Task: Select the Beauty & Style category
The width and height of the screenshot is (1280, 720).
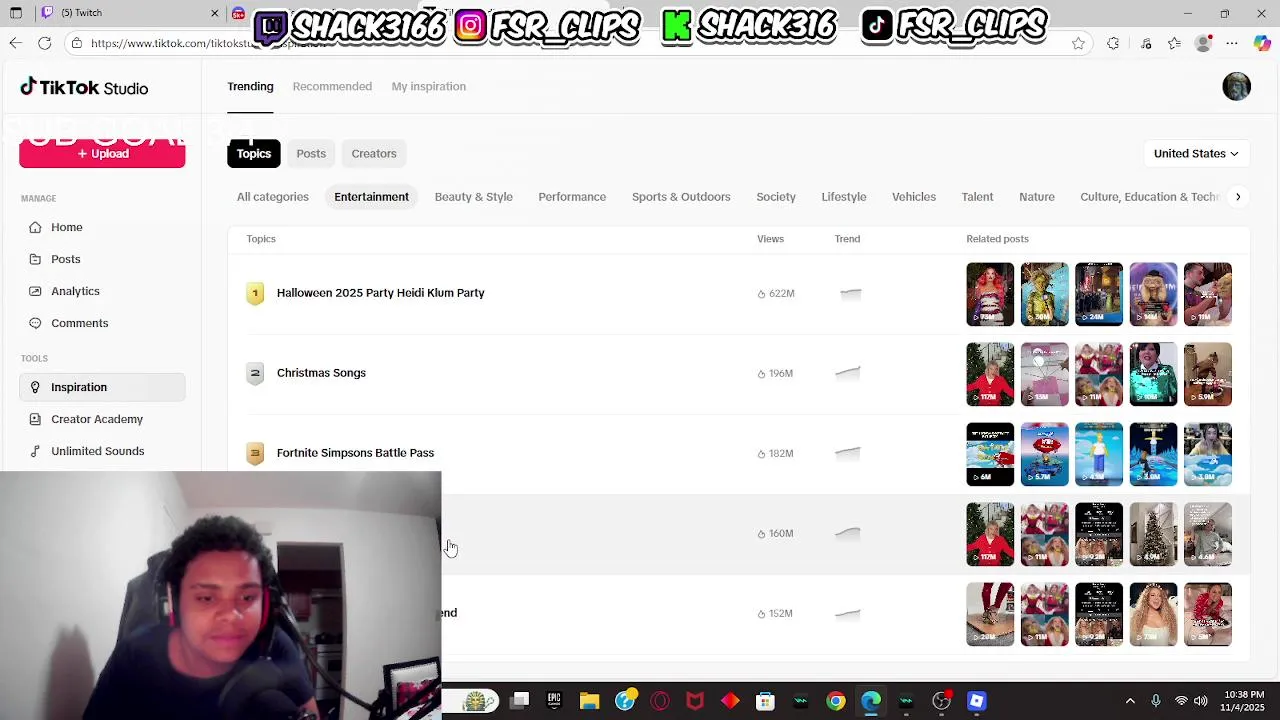Action: 474,197
